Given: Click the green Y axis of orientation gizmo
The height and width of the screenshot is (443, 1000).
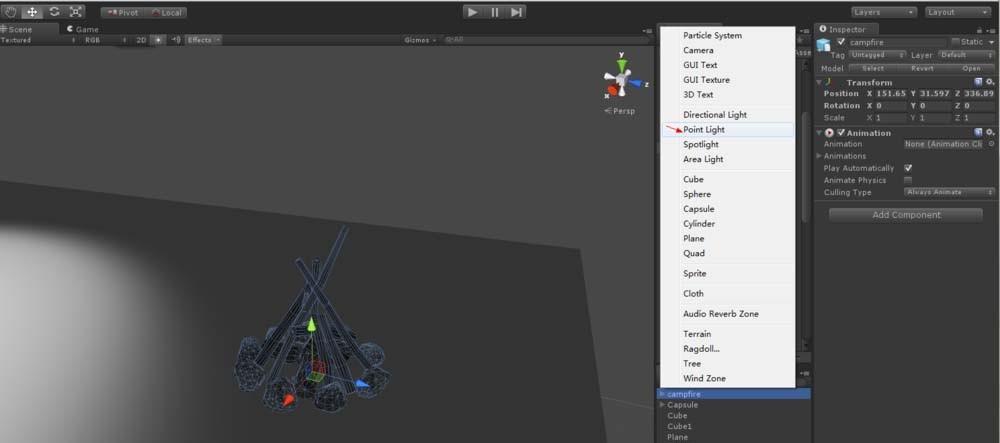Looking at the screenshot, I should 622,64.
